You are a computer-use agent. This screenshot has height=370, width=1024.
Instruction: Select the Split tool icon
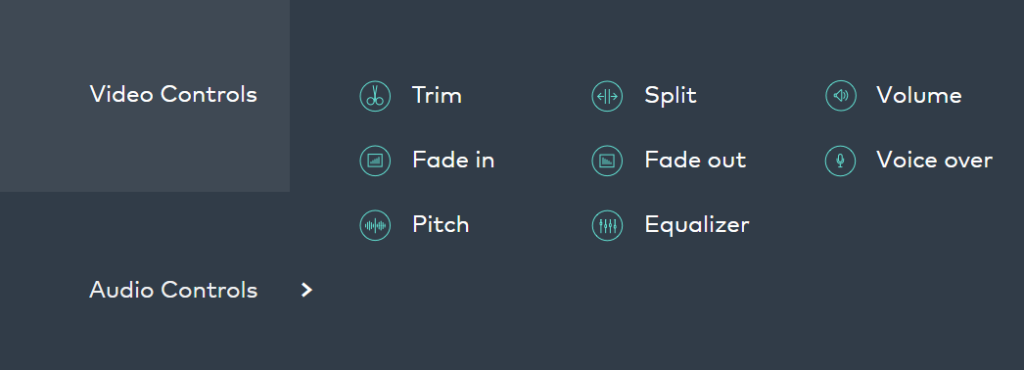[607, 97]
